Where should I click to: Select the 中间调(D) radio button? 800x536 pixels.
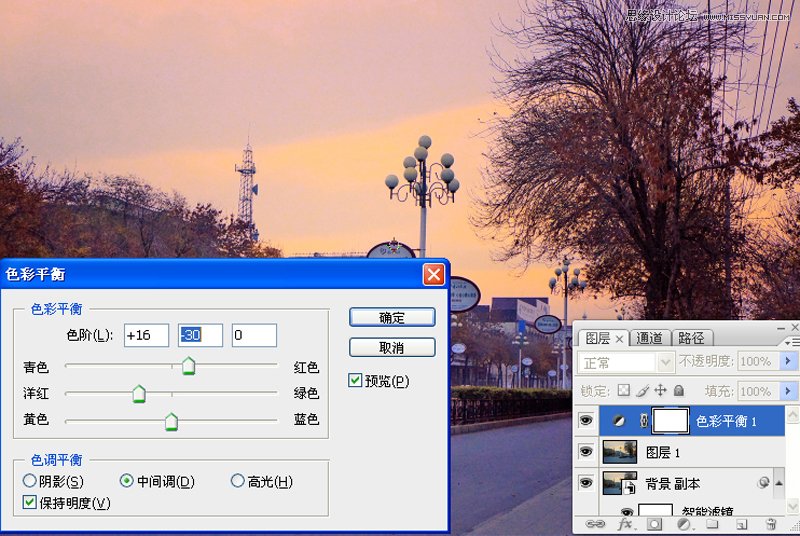tap(127, 480)
